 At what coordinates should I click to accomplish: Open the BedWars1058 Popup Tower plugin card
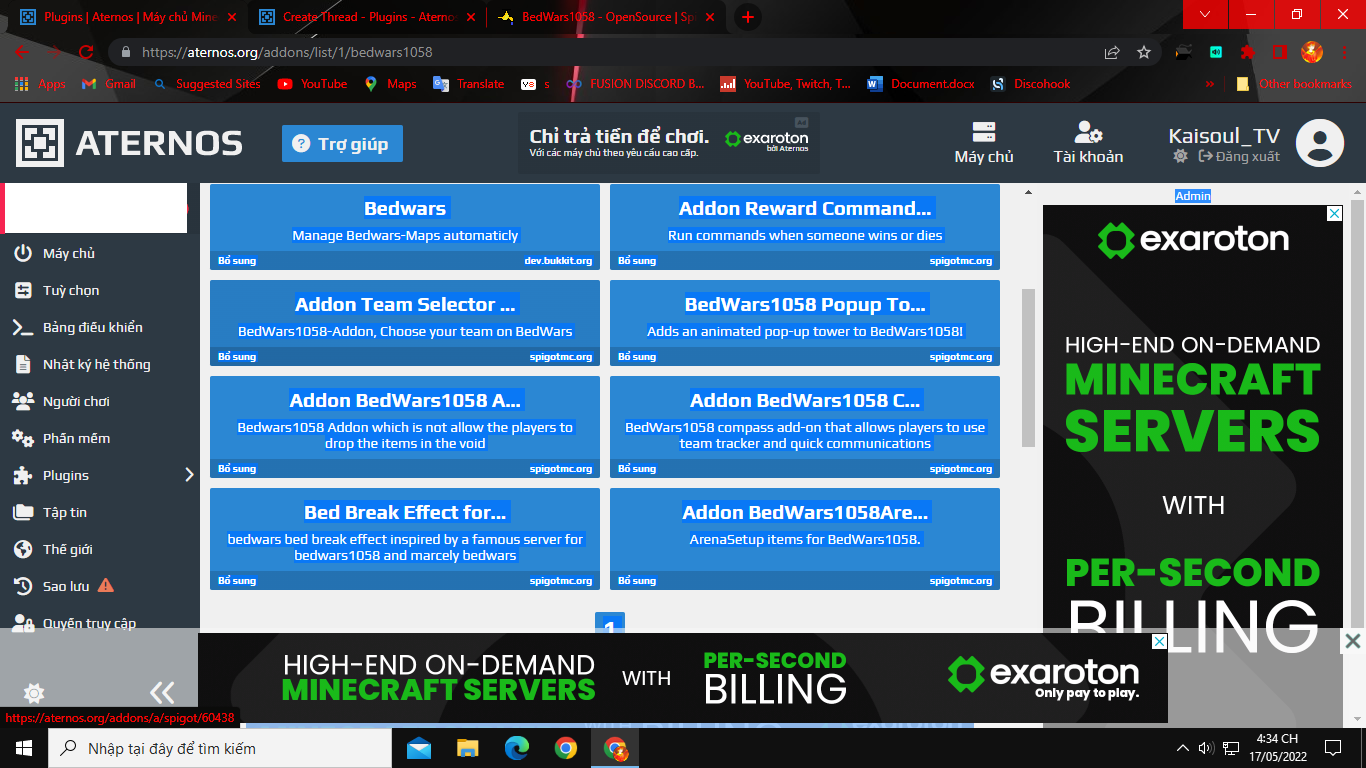click(805, 322)
